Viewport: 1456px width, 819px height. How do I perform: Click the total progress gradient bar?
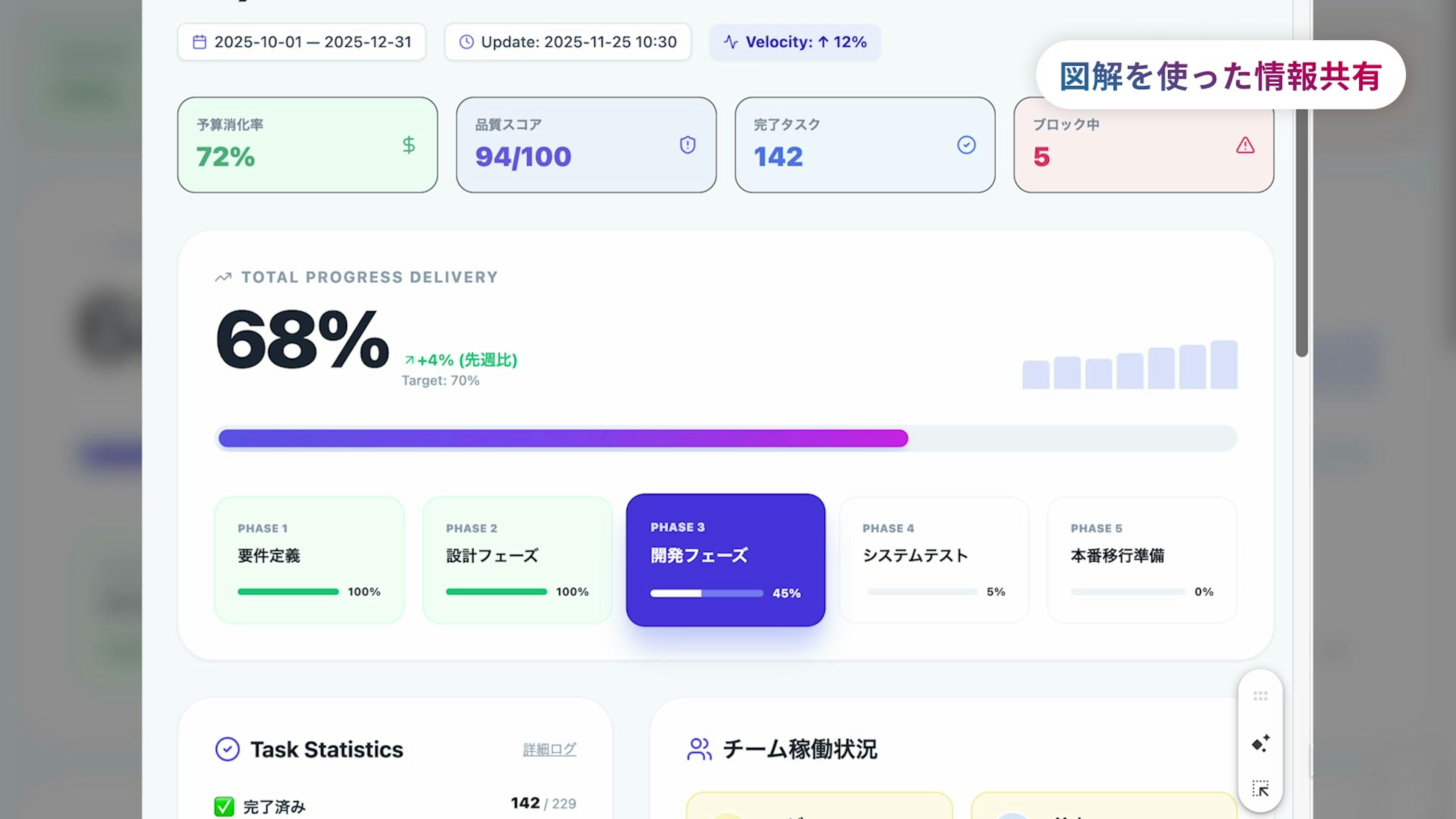pyautogui.click(x=563, y=439)
